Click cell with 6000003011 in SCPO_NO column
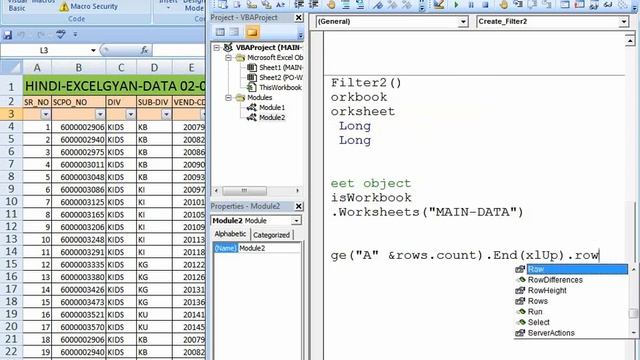Viewport: 640px width, 360px height. point(78,164)
